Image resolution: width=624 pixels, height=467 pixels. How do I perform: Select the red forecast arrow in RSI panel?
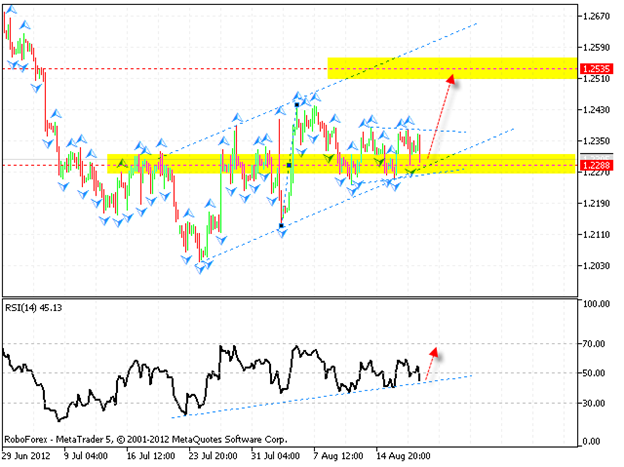tap(432, 364)
